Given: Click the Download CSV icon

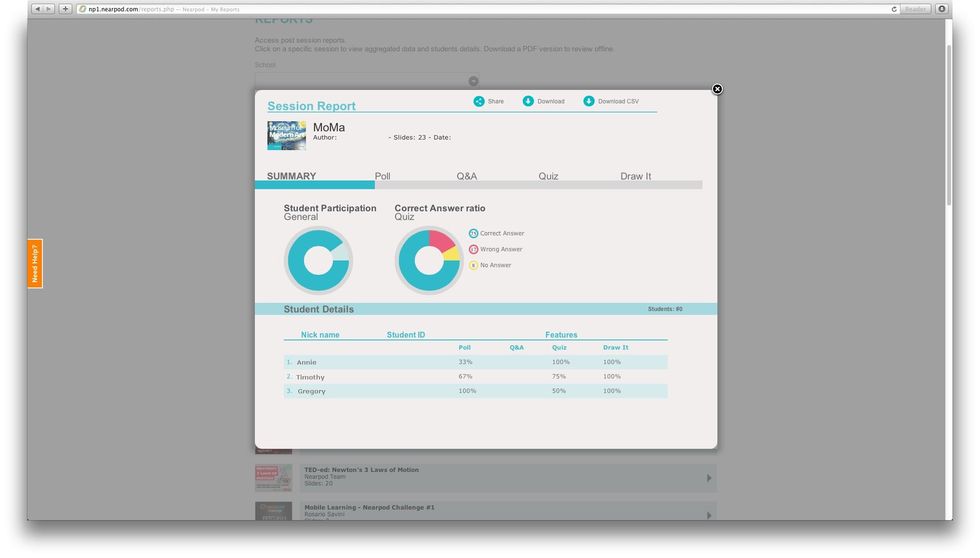Looking at the screenshot, I should coord(589,101).
